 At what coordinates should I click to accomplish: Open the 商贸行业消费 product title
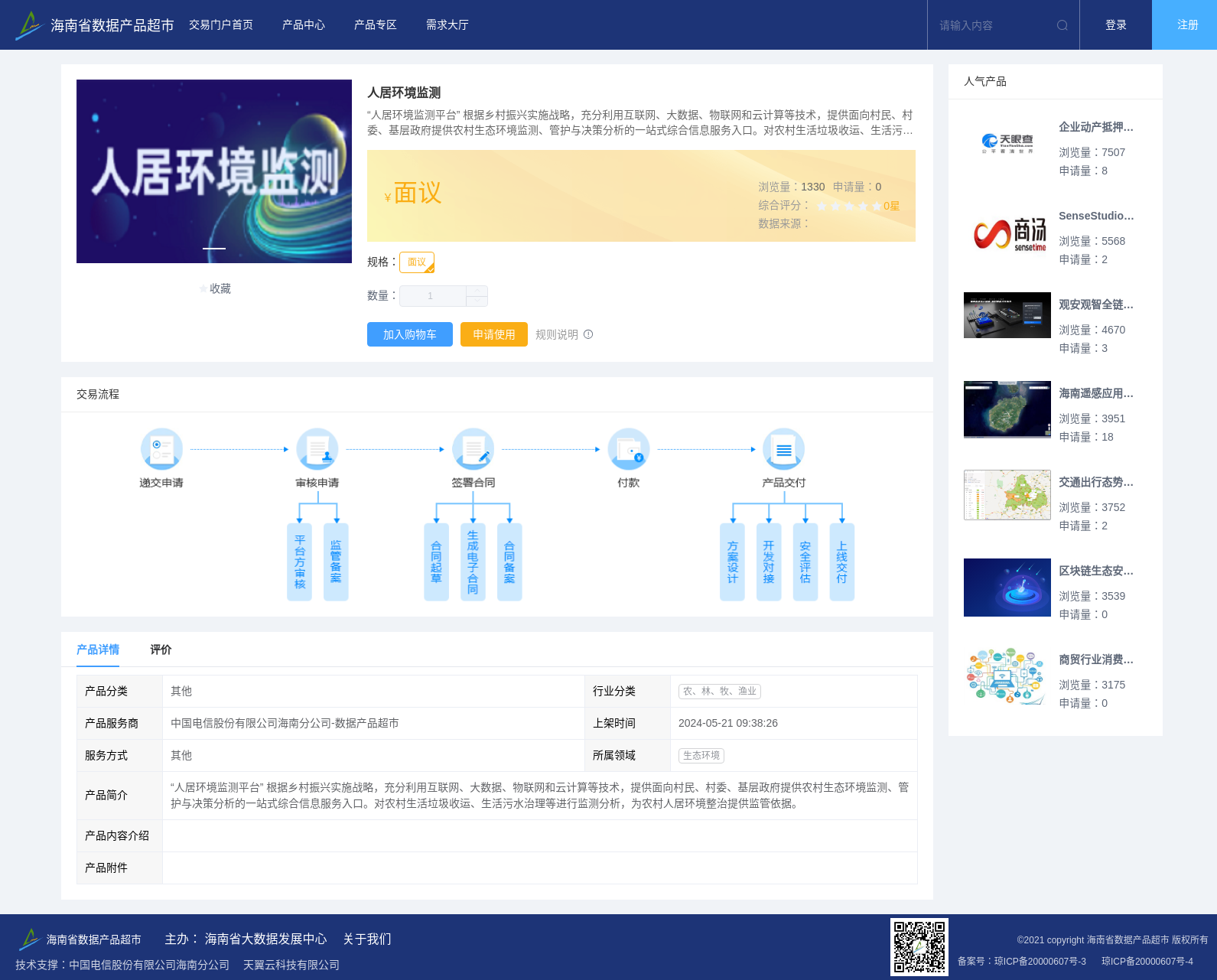point(1096,659)
